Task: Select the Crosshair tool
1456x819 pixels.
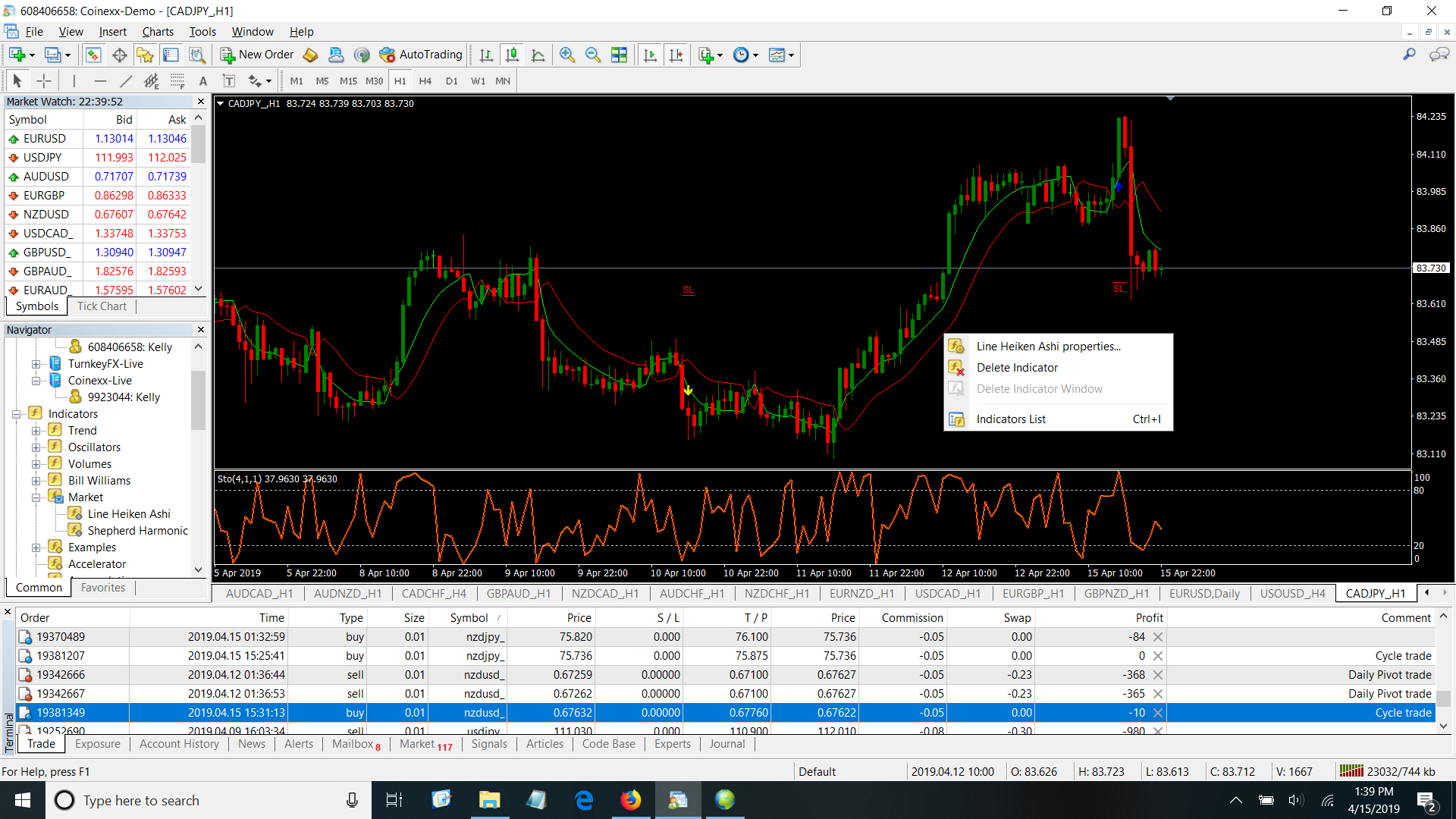Action: click(44, 81)
